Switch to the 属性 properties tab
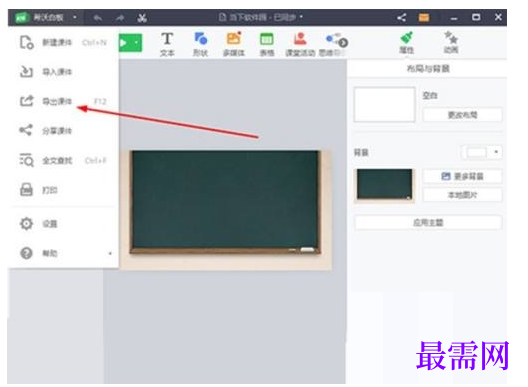 coord(406,43)
